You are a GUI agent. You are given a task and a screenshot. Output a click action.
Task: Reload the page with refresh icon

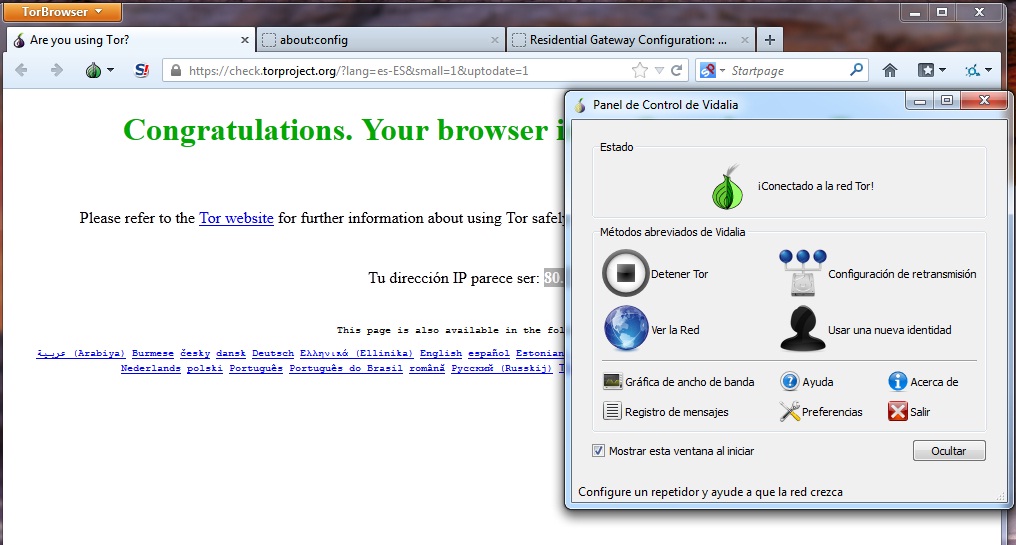coord(676,70)
